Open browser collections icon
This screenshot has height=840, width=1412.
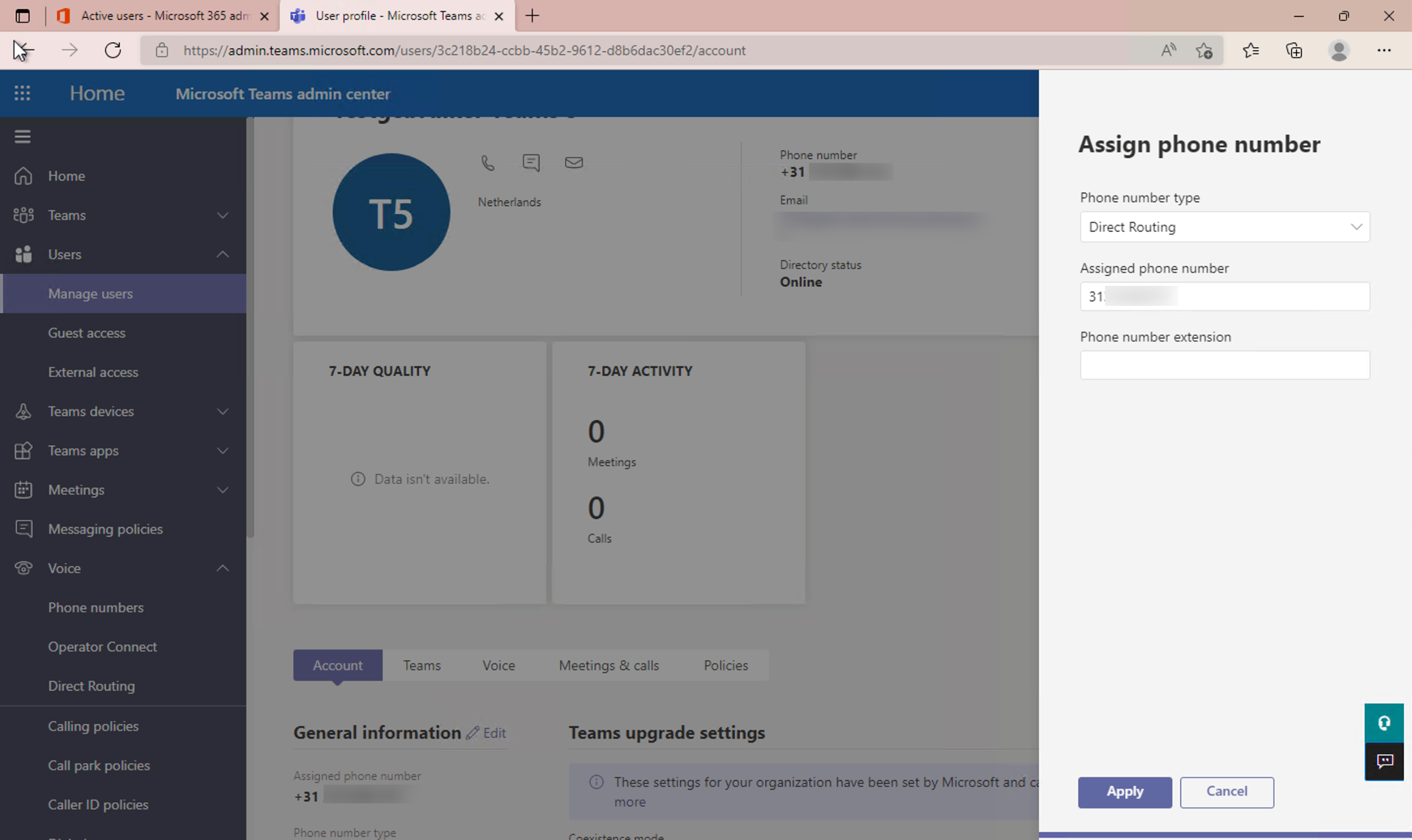pyautogui.click(x=1294, y=50)
